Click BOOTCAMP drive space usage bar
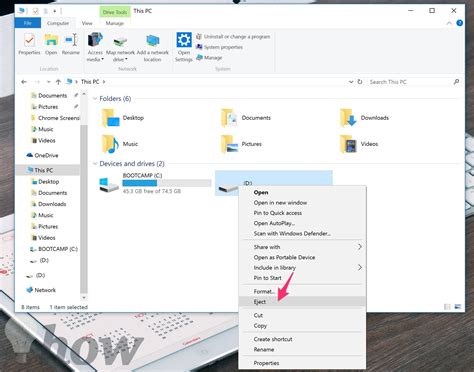The width and height of the screenshot is (474, 372). [x=167, y=183]
